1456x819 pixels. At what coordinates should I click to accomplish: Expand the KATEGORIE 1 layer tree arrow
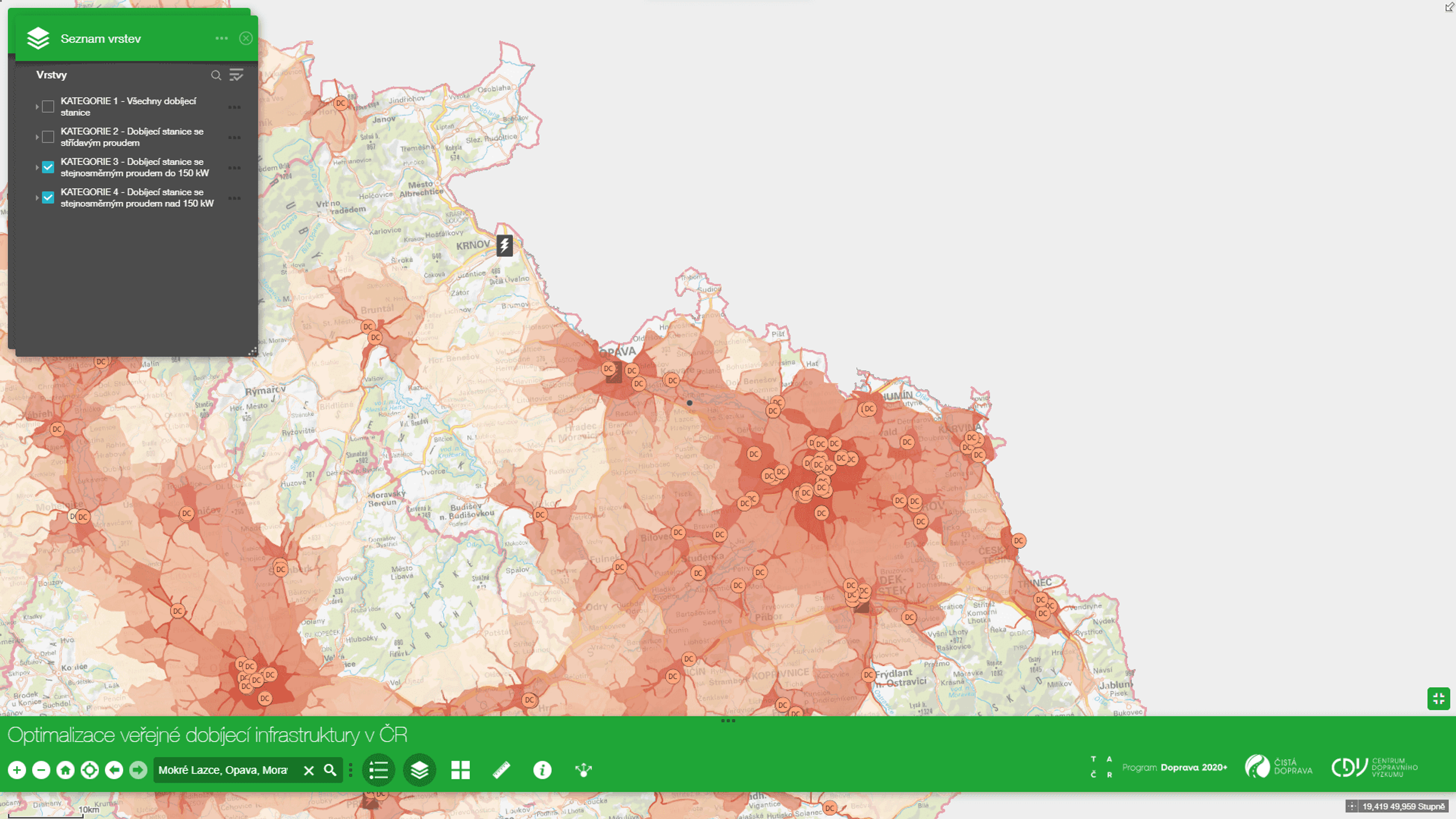pos(37,107)
